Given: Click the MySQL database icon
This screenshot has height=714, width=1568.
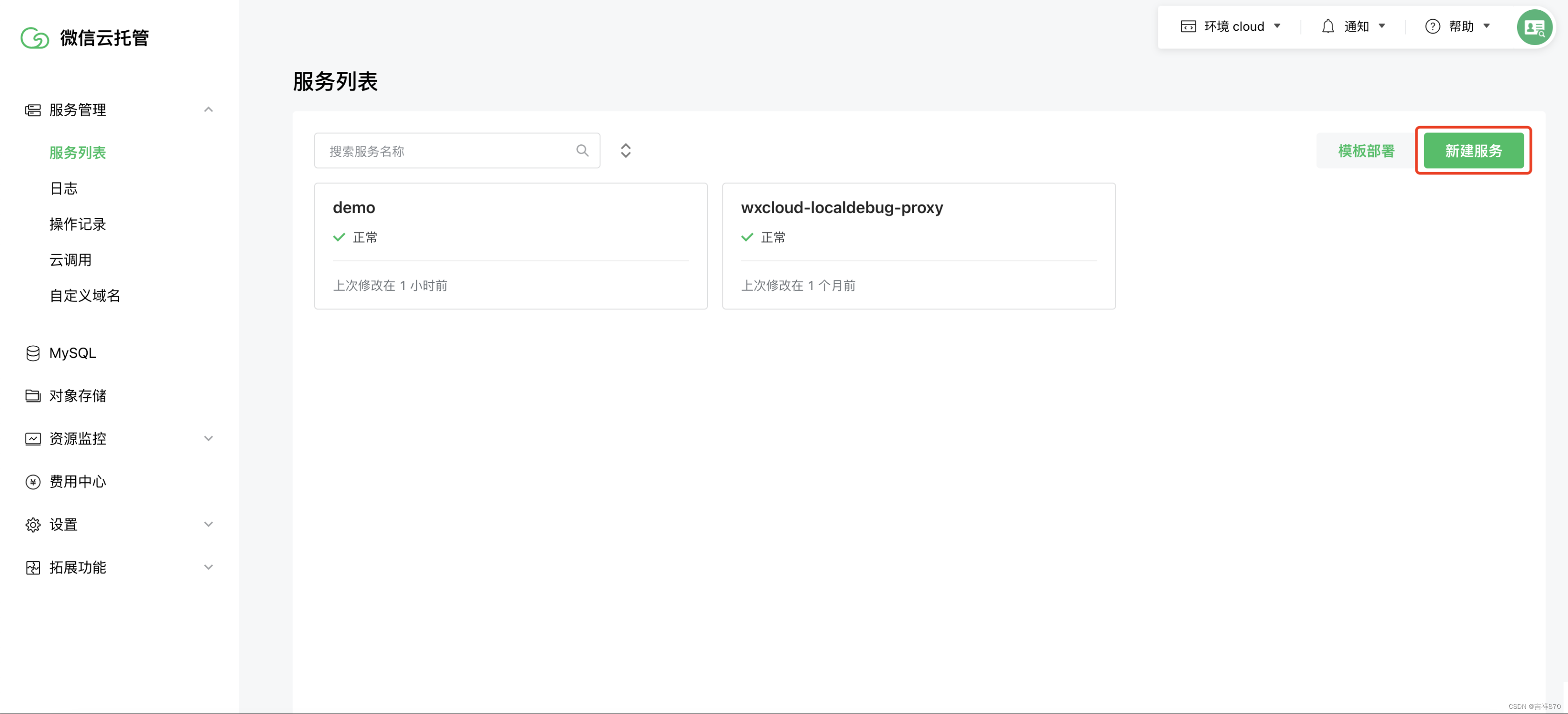Looking at the screenshot, I should (33, 353).
